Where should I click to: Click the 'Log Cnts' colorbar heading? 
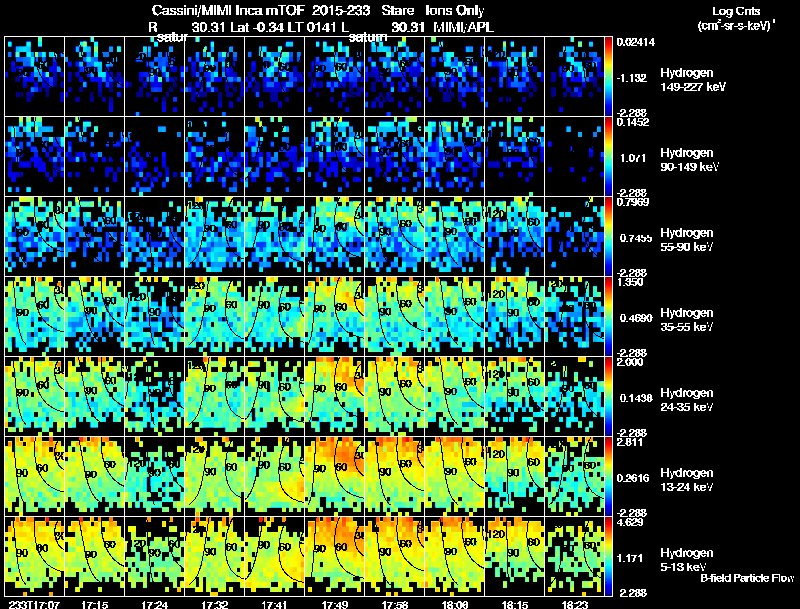tap(736, 11)
